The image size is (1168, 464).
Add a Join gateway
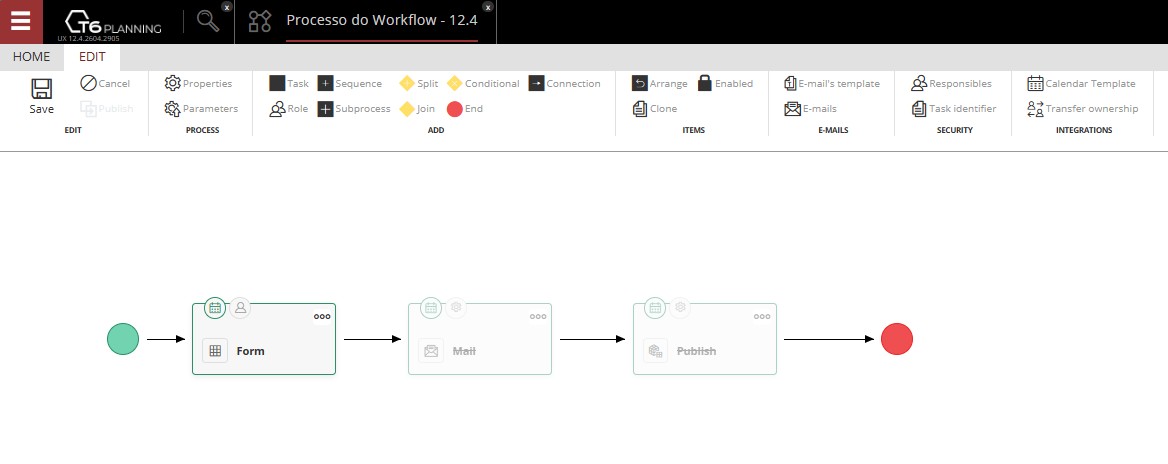pos(417,109)
